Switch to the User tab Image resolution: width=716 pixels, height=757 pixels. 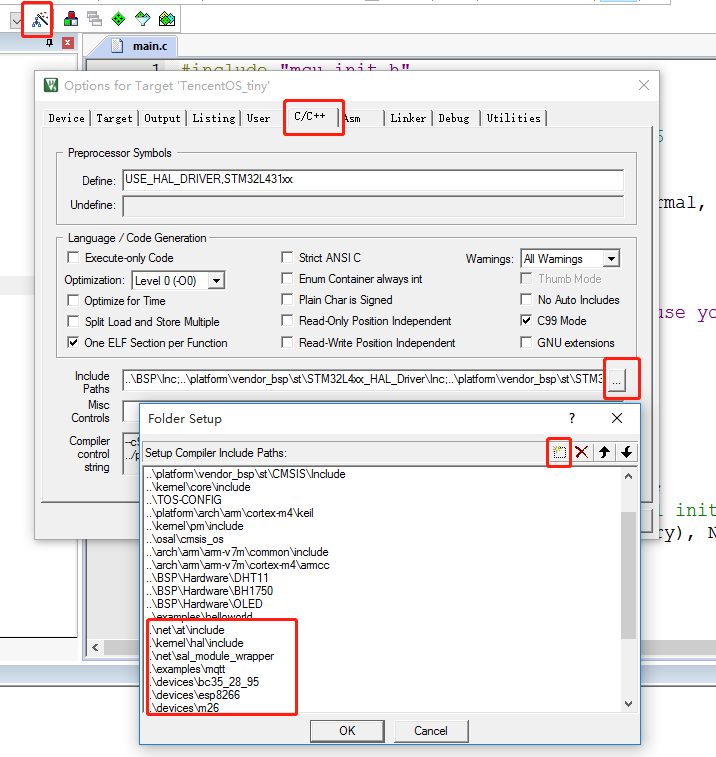[258, 118]
